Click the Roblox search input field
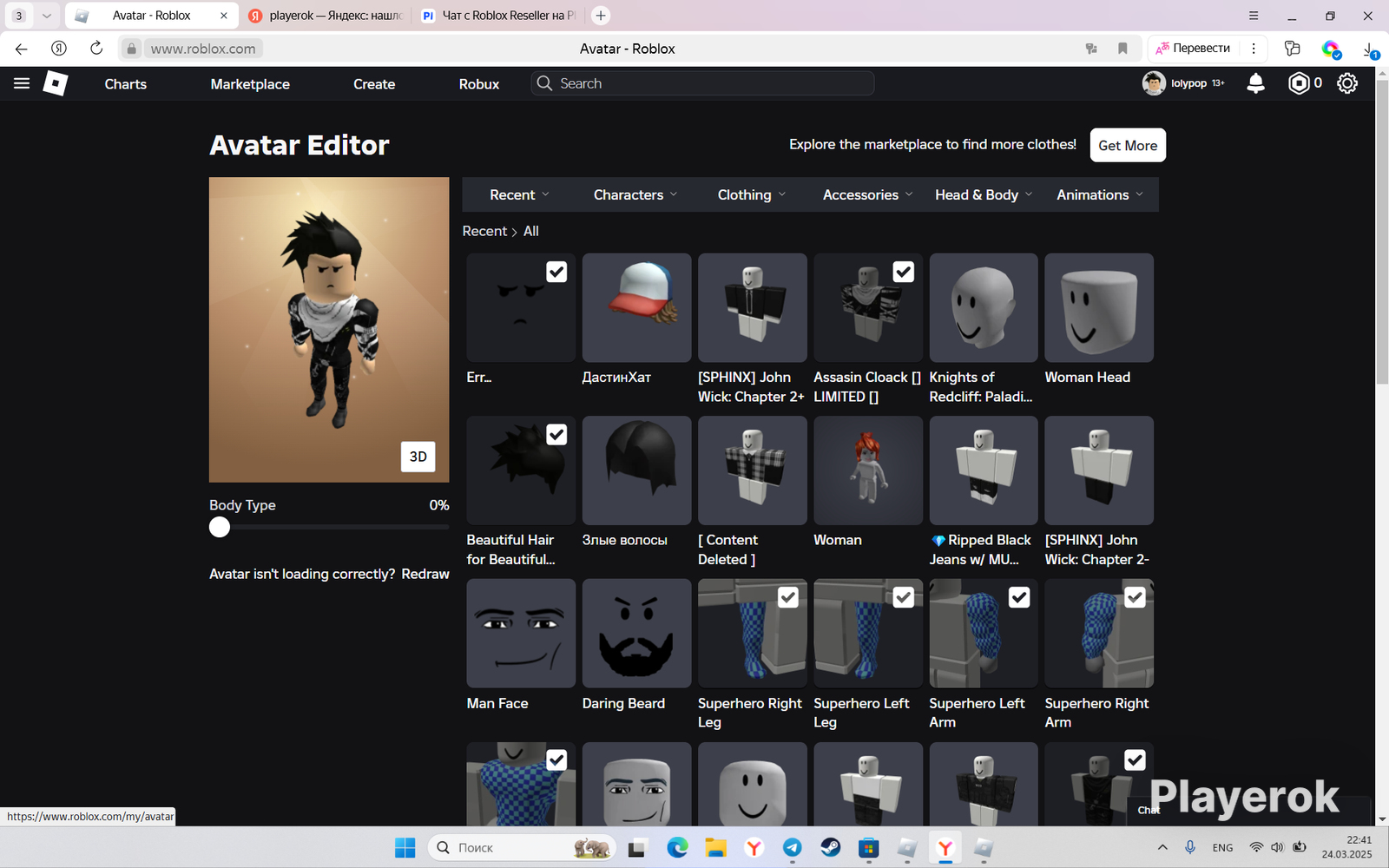Viewport: 1389px width, 868px height. (x=702, y=83)
